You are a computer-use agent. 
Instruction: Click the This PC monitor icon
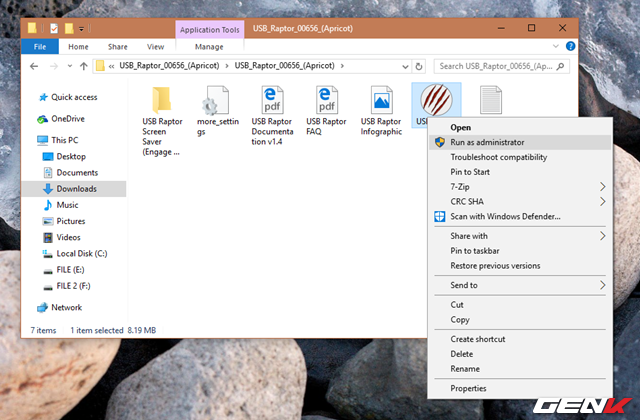point(42,140)
